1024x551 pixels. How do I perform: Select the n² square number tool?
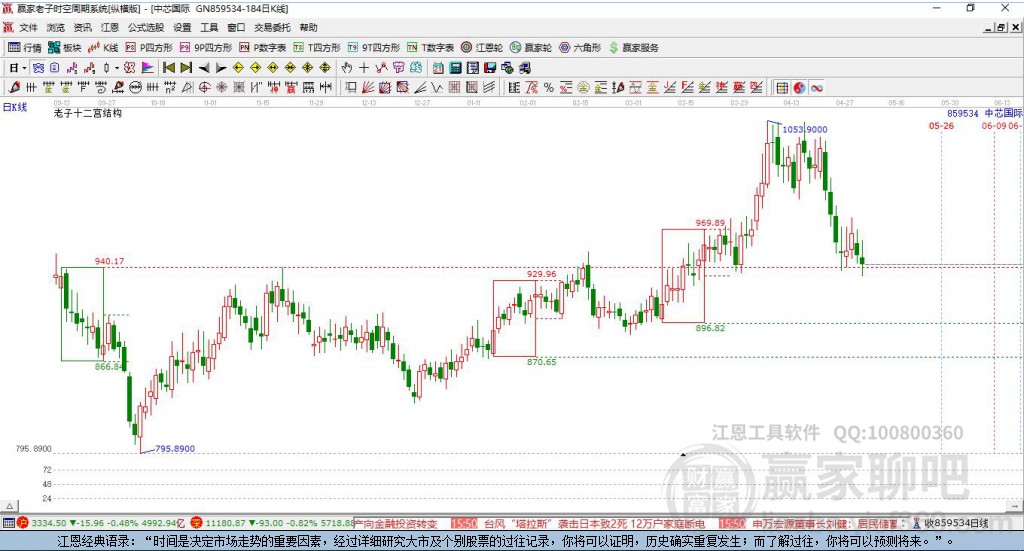click(x=170, y=87)
